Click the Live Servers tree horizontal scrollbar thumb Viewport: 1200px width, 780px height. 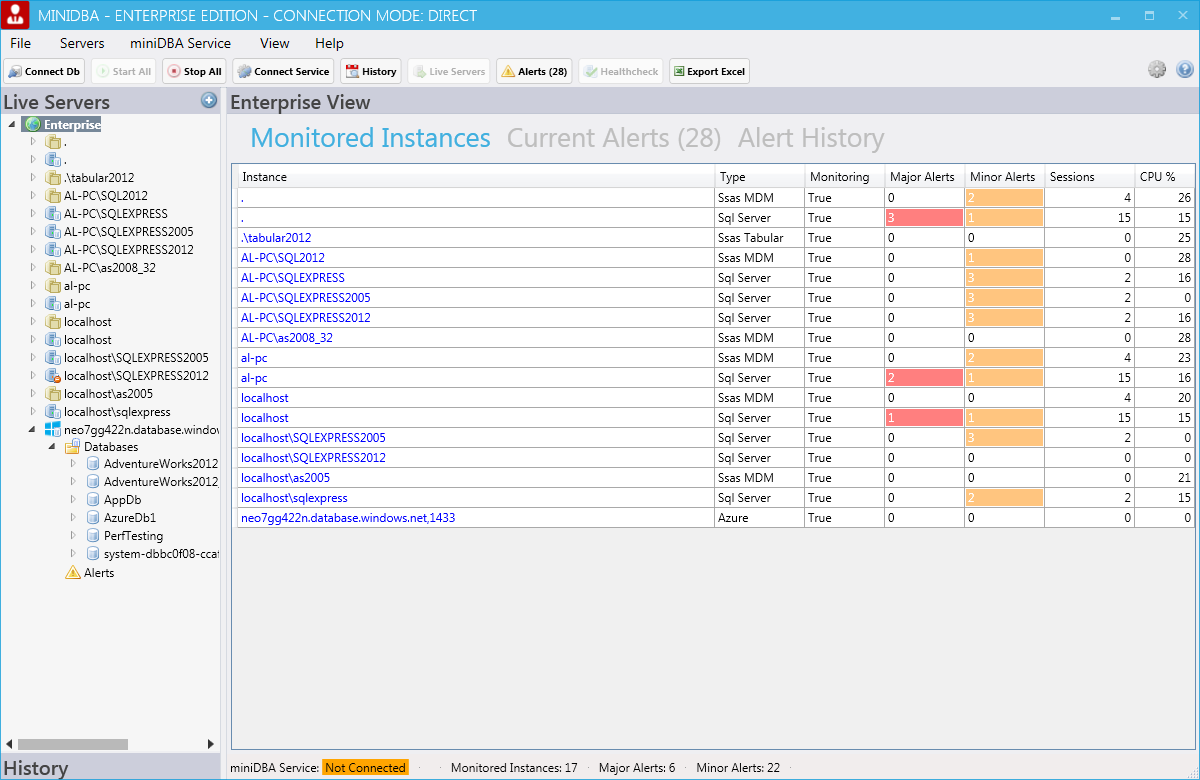73,744
